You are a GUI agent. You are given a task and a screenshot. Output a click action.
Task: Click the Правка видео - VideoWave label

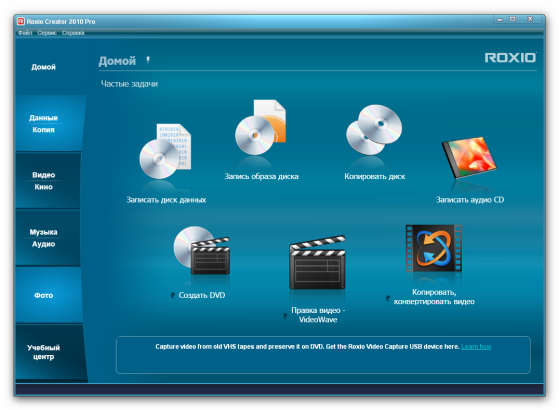pyautogui.click(x=318, y=315)
